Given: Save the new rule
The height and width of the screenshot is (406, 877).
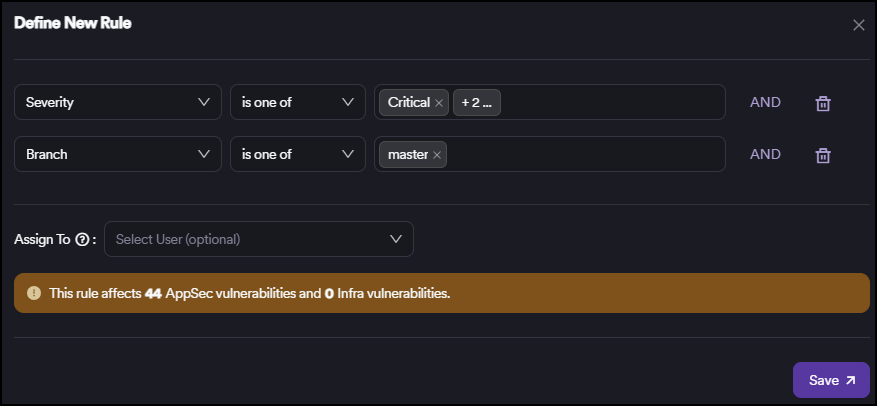Looking at the screenshot, I should pyautogui.click(x=831, y=380).
